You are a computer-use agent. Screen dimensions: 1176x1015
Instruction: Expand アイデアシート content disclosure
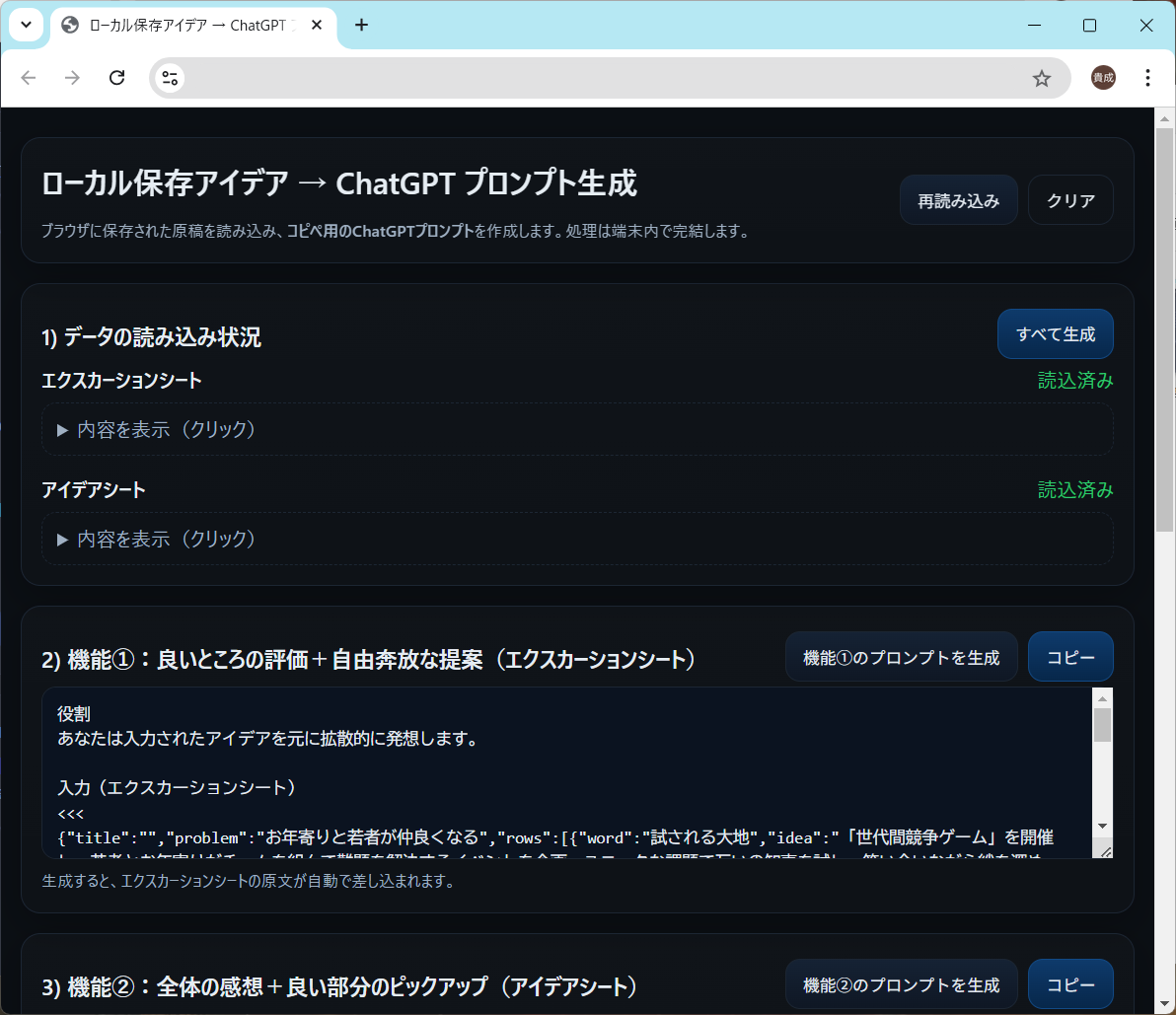point(158,539)
